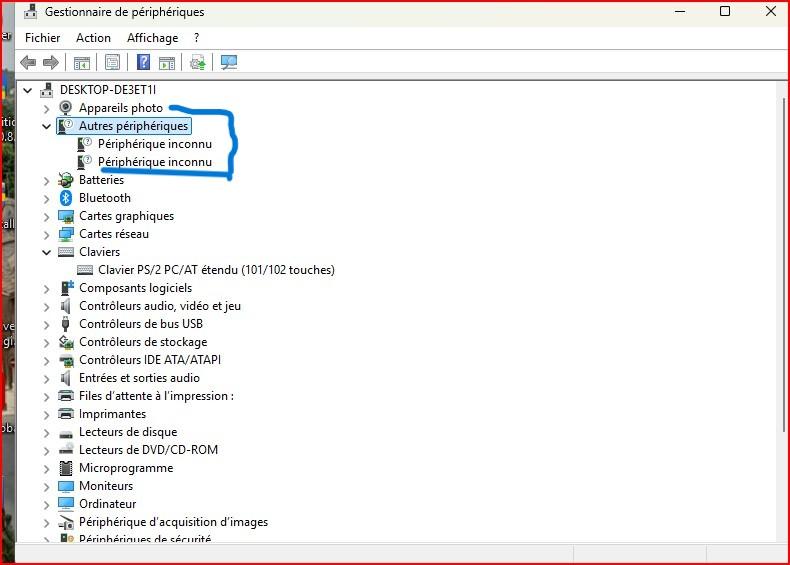Select the Ordinateur label
The image size is (790, 565).
click(107, 504)
